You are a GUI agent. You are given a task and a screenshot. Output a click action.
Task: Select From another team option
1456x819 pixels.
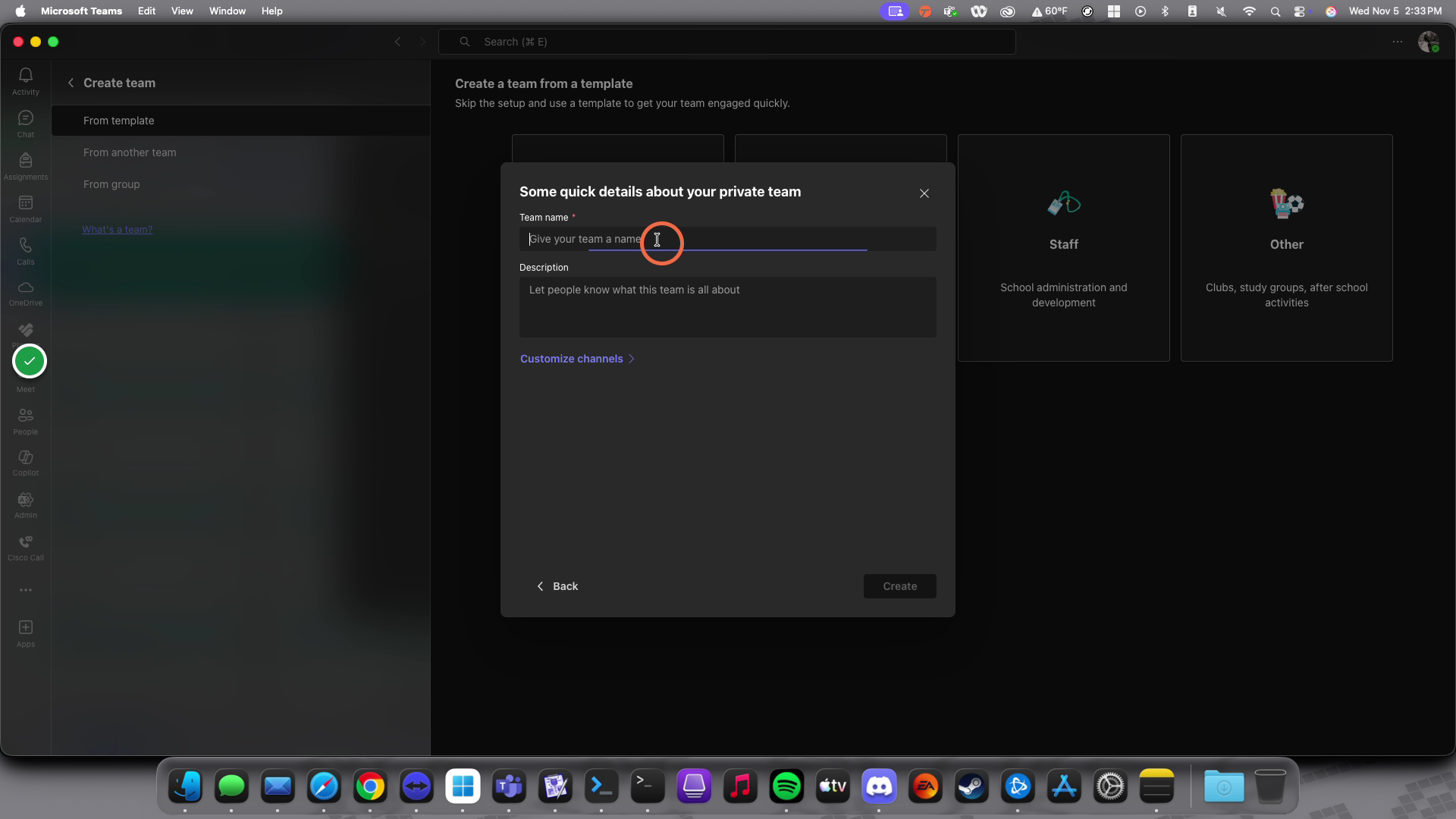240,152
